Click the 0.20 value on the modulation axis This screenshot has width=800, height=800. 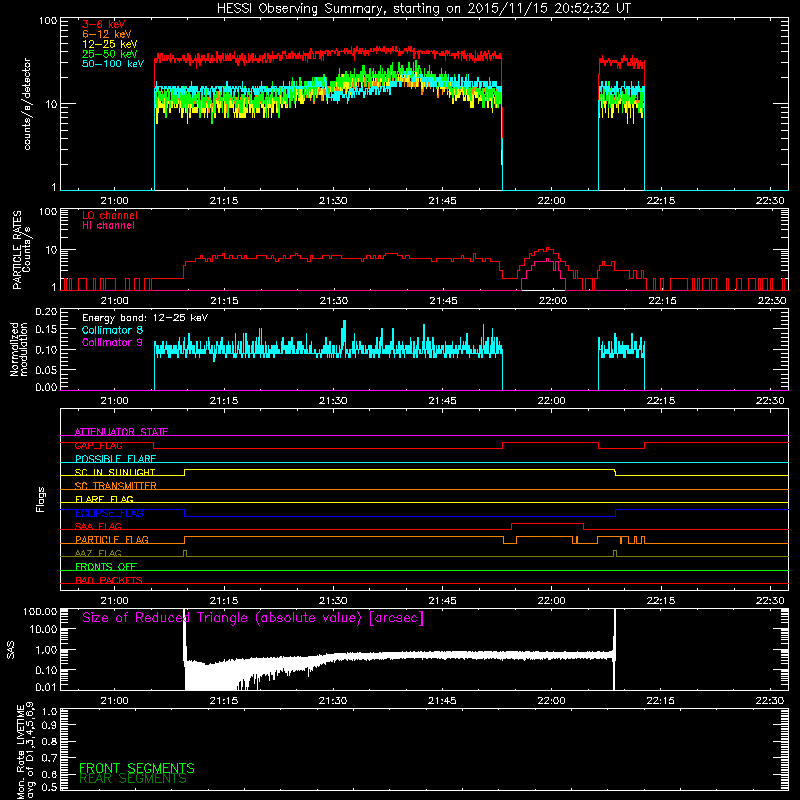46,312
